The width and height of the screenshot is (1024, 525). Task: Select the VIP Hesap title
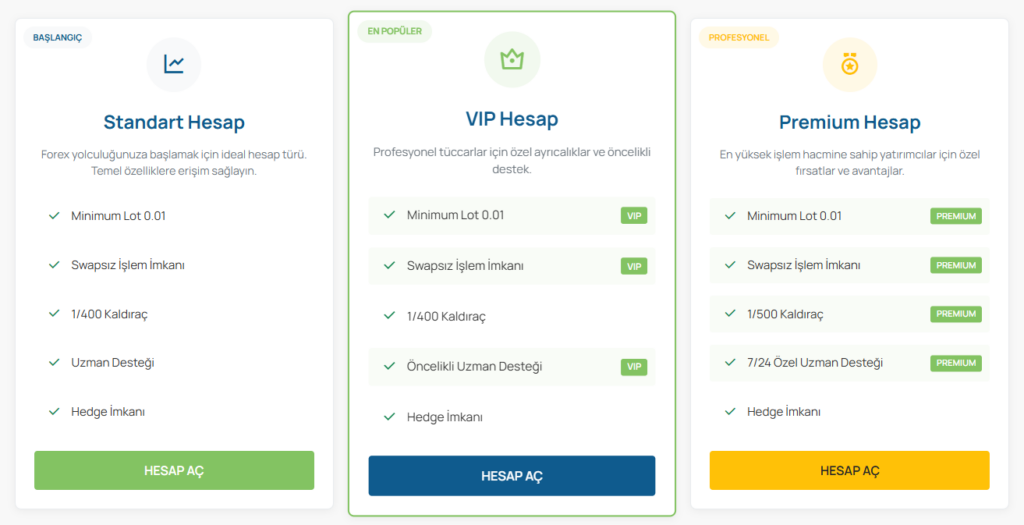(512, 119)
